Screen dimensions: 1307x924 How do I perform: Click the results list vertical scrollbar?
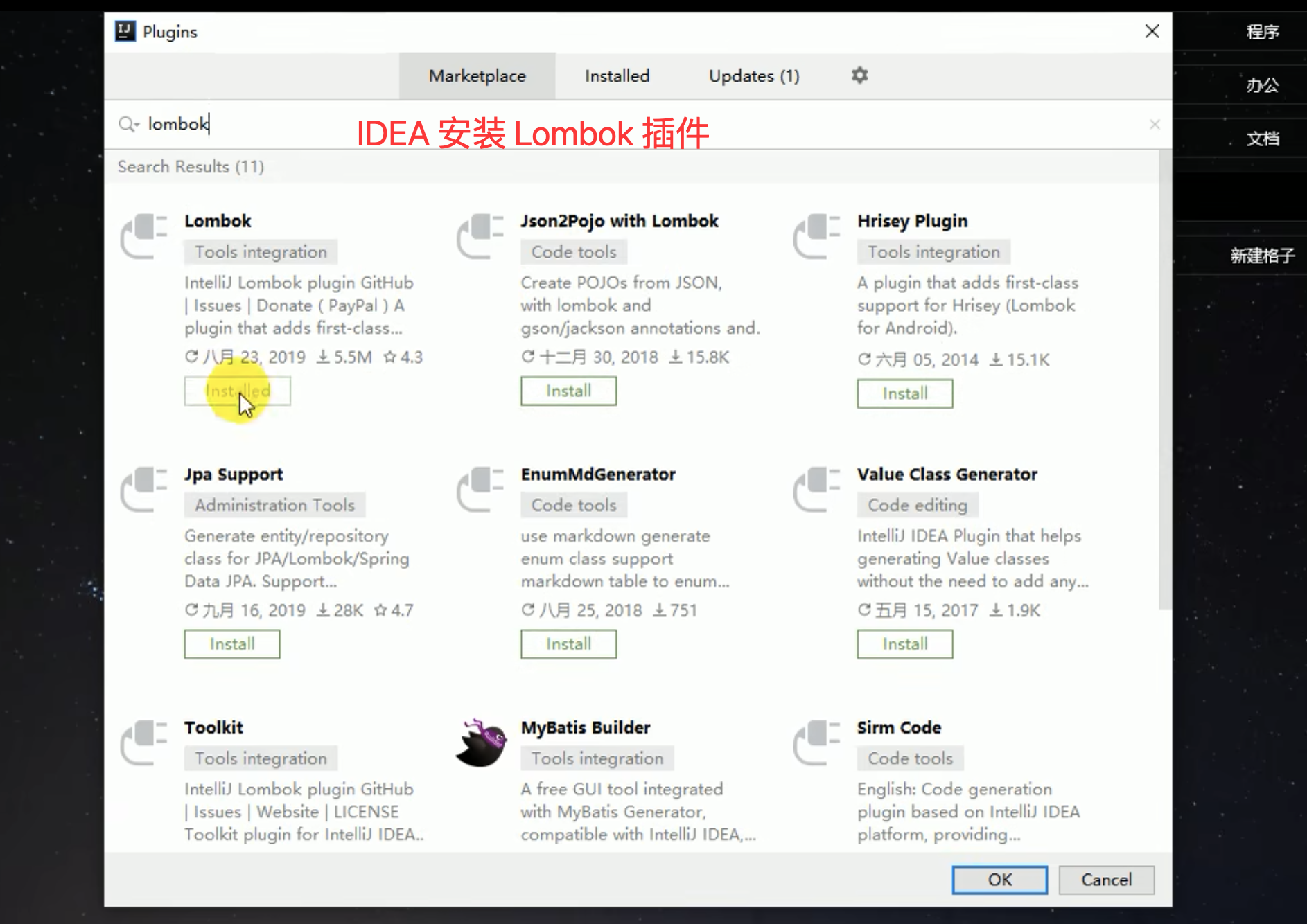click(x=1165, y=380)
